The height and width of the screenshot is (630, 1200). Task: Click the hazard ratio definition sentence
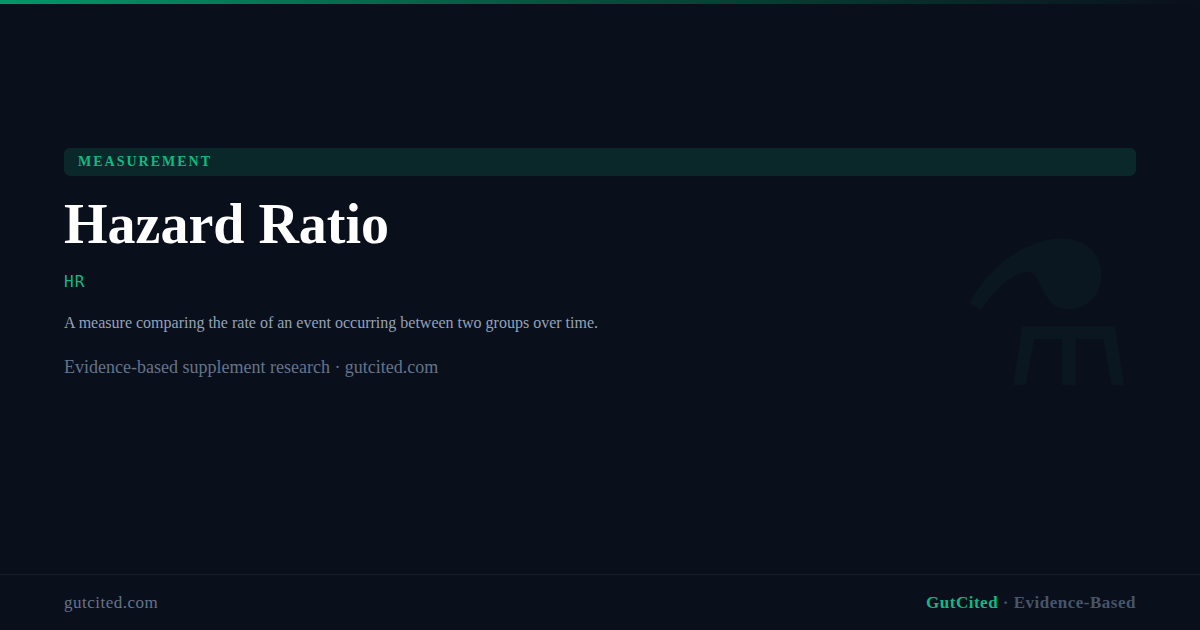coord(331,323)
